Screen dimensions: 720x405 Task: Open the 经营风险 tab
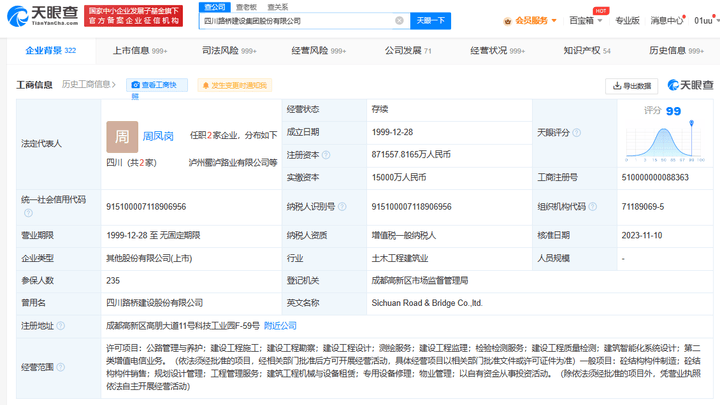[x=319, y=51]
